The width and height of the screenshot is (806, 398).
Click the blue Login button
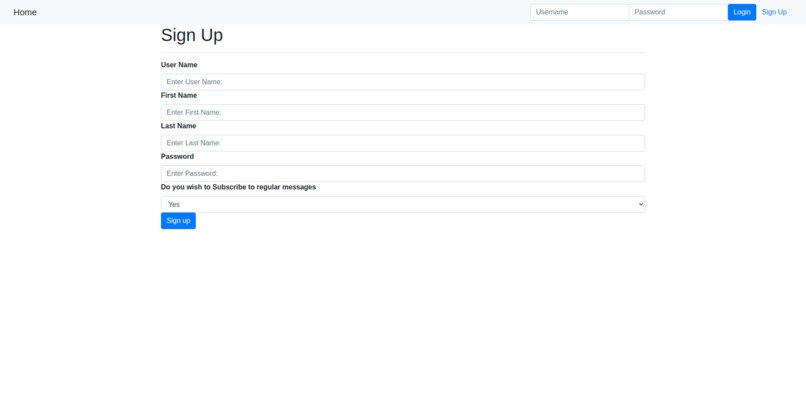coord(742,12)
